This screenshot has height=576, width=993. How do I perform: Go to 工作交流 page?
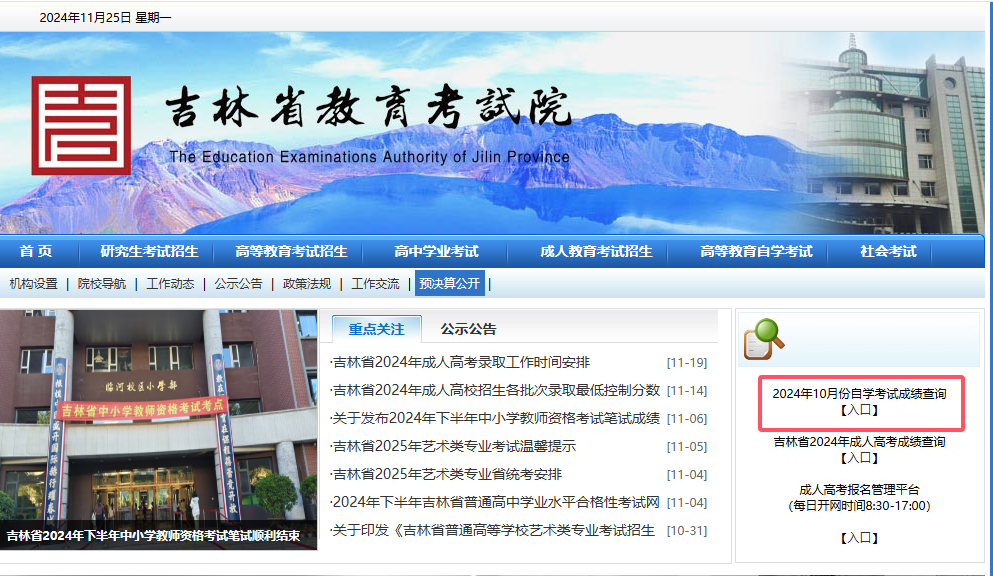click(376, 284)
